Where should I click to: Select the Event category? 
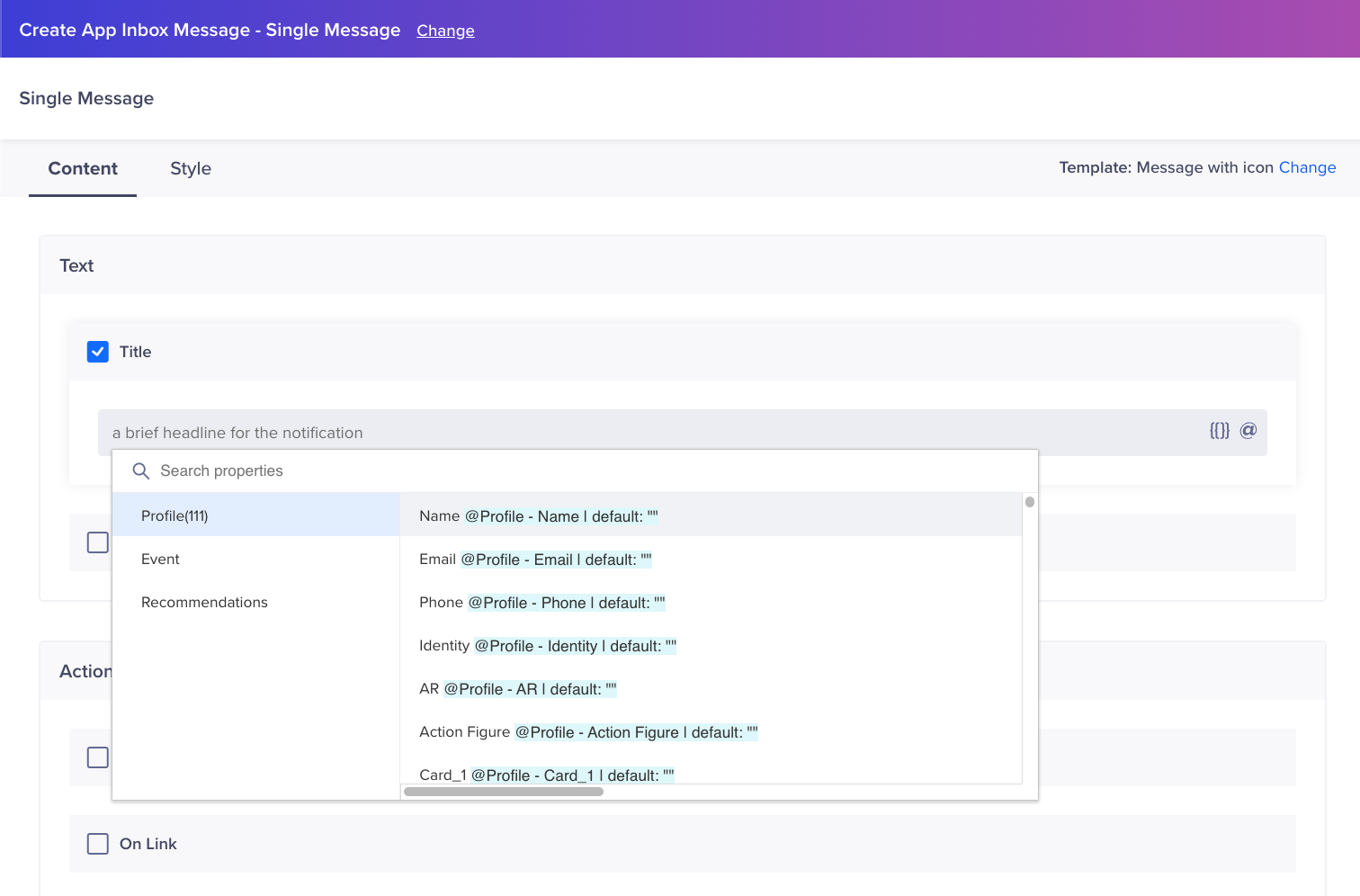tap(256, 559)
